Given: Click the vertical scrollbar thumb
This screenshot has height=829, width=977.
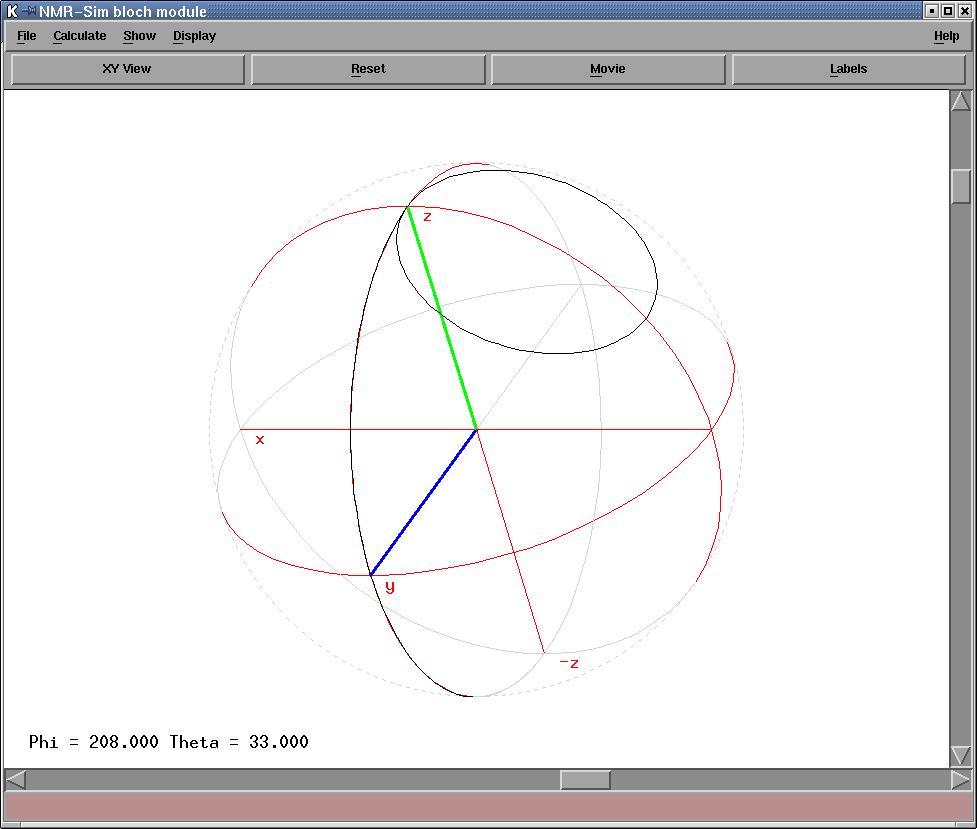Looking at the screenshot, I should [961, 186].
